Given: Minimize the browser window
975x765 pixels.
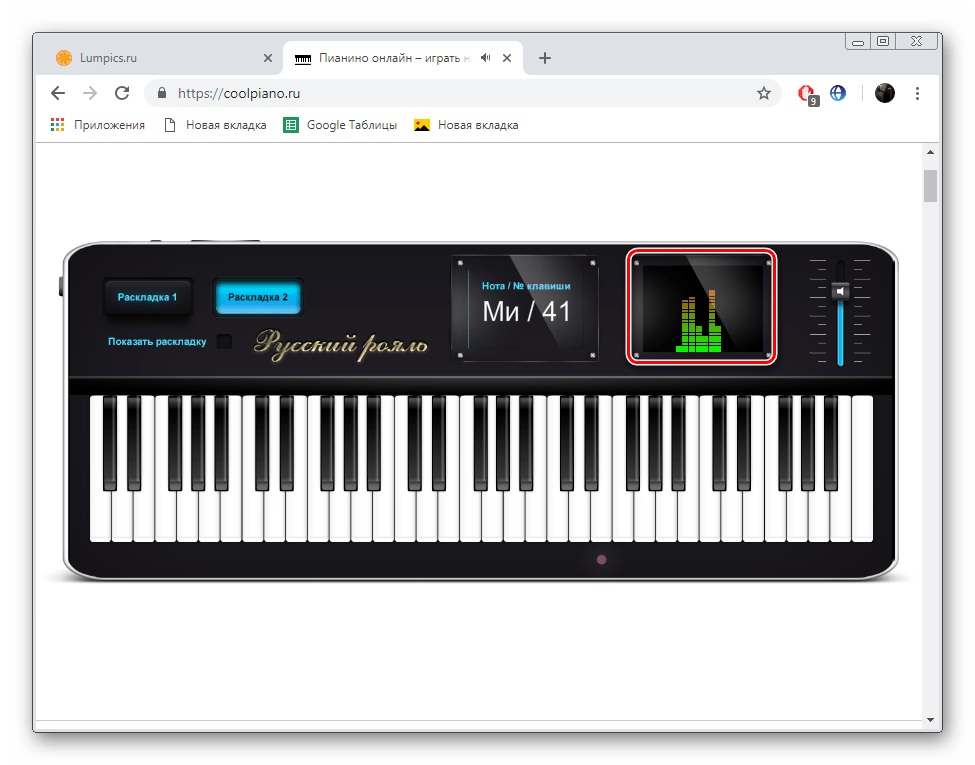Looking at the screenshot, I should pyautogui.click(x=858, y=42).
